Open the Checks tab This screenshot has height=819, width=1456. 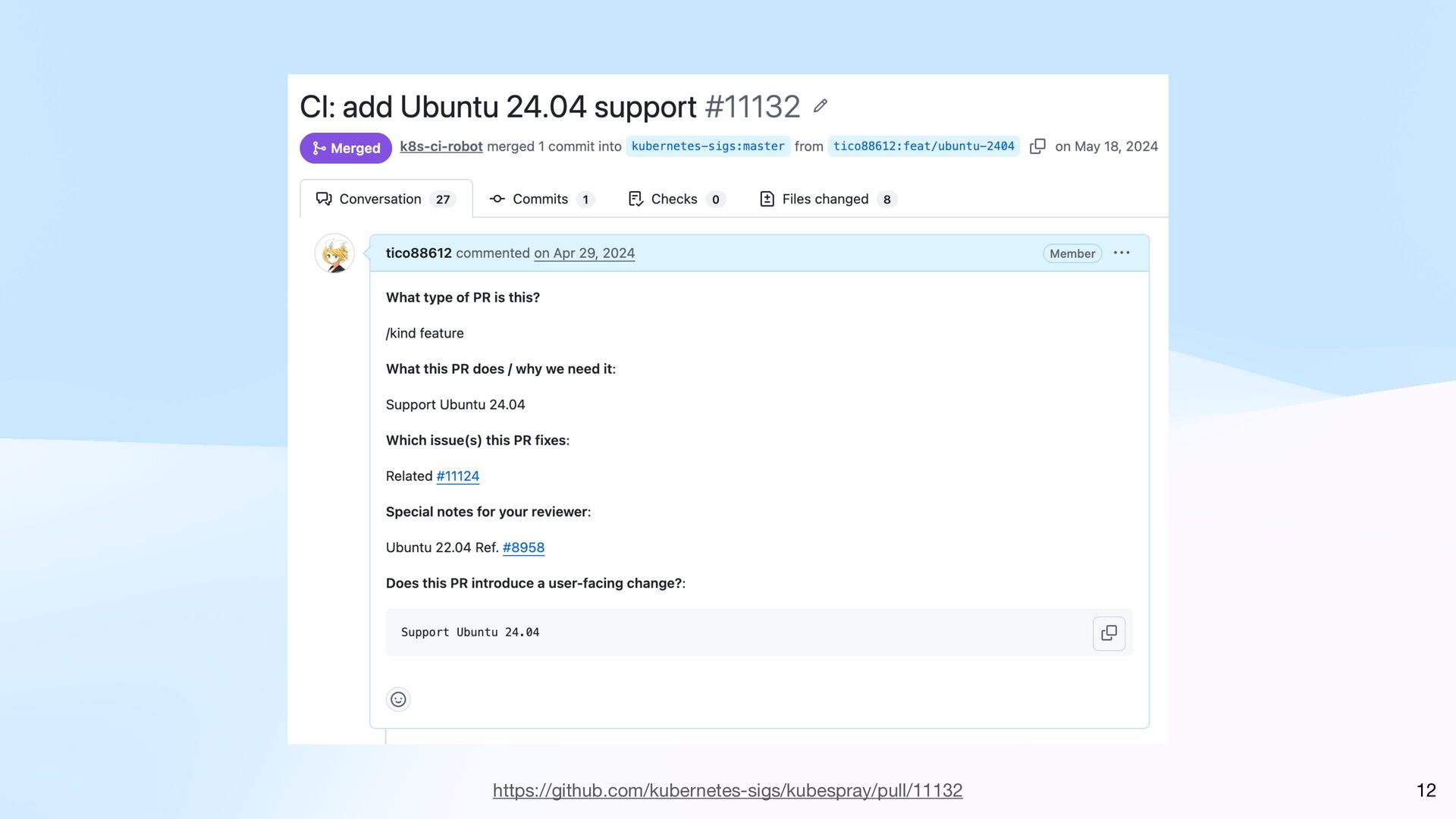pyautogui.click(x=676, y=199)
